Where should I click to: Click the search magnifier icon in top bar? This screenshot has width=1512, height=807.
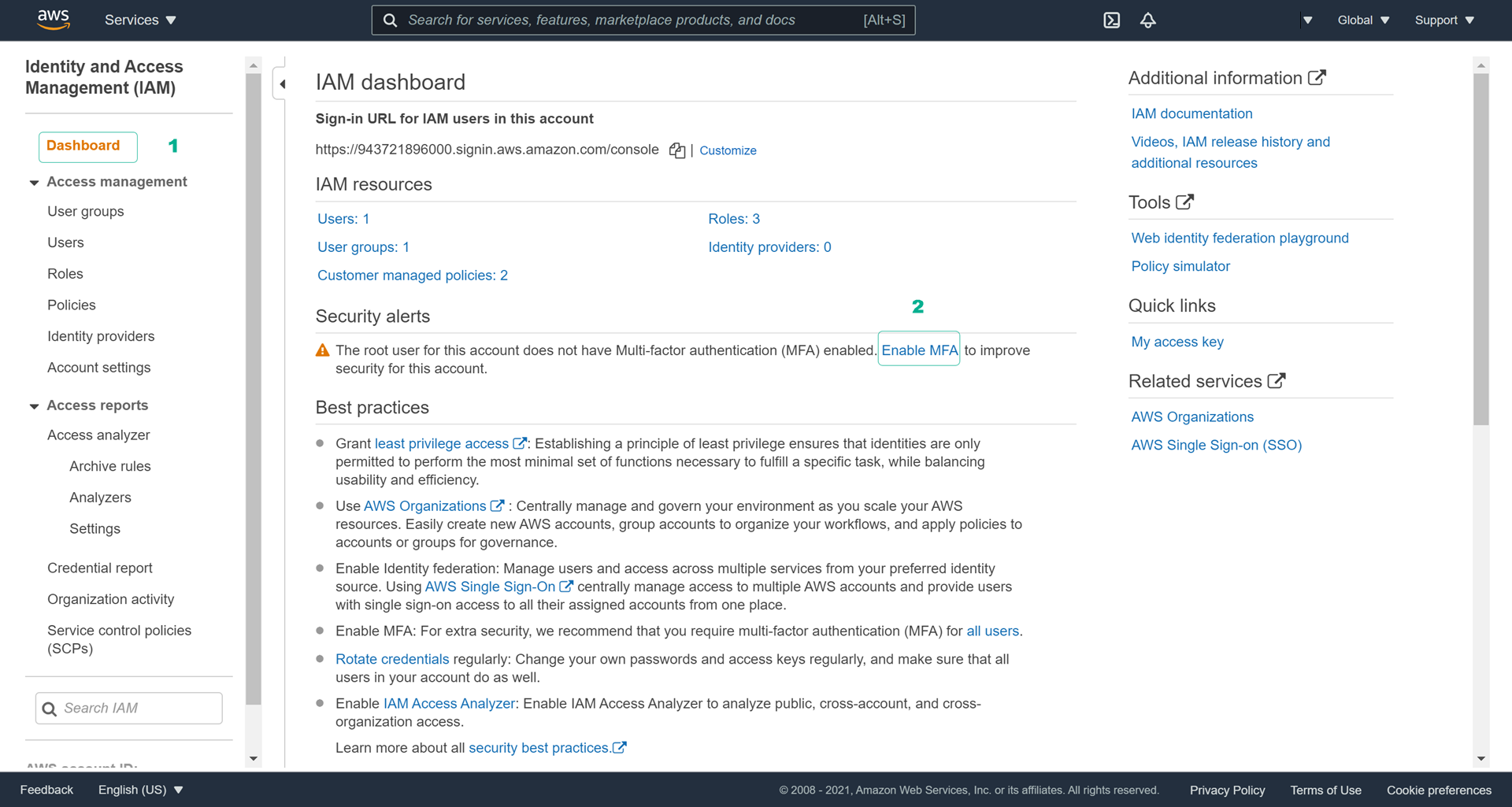point(390,20)
